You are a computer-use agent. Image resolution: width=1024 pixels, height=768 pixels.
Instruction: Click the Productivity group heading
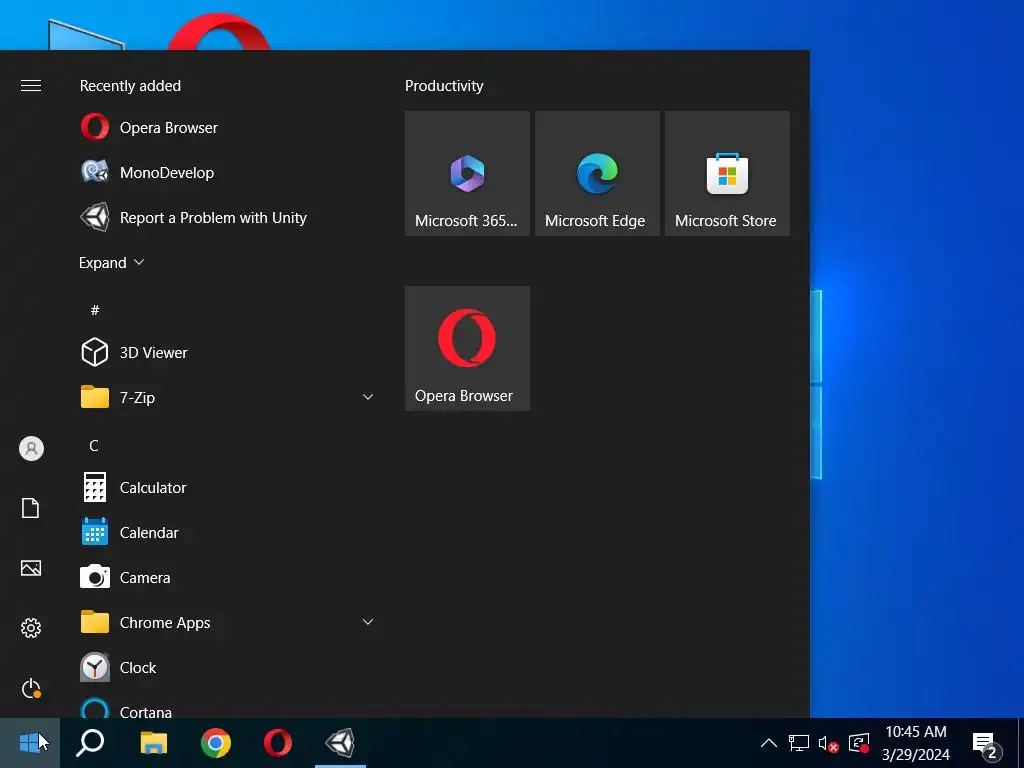[444, 86]
